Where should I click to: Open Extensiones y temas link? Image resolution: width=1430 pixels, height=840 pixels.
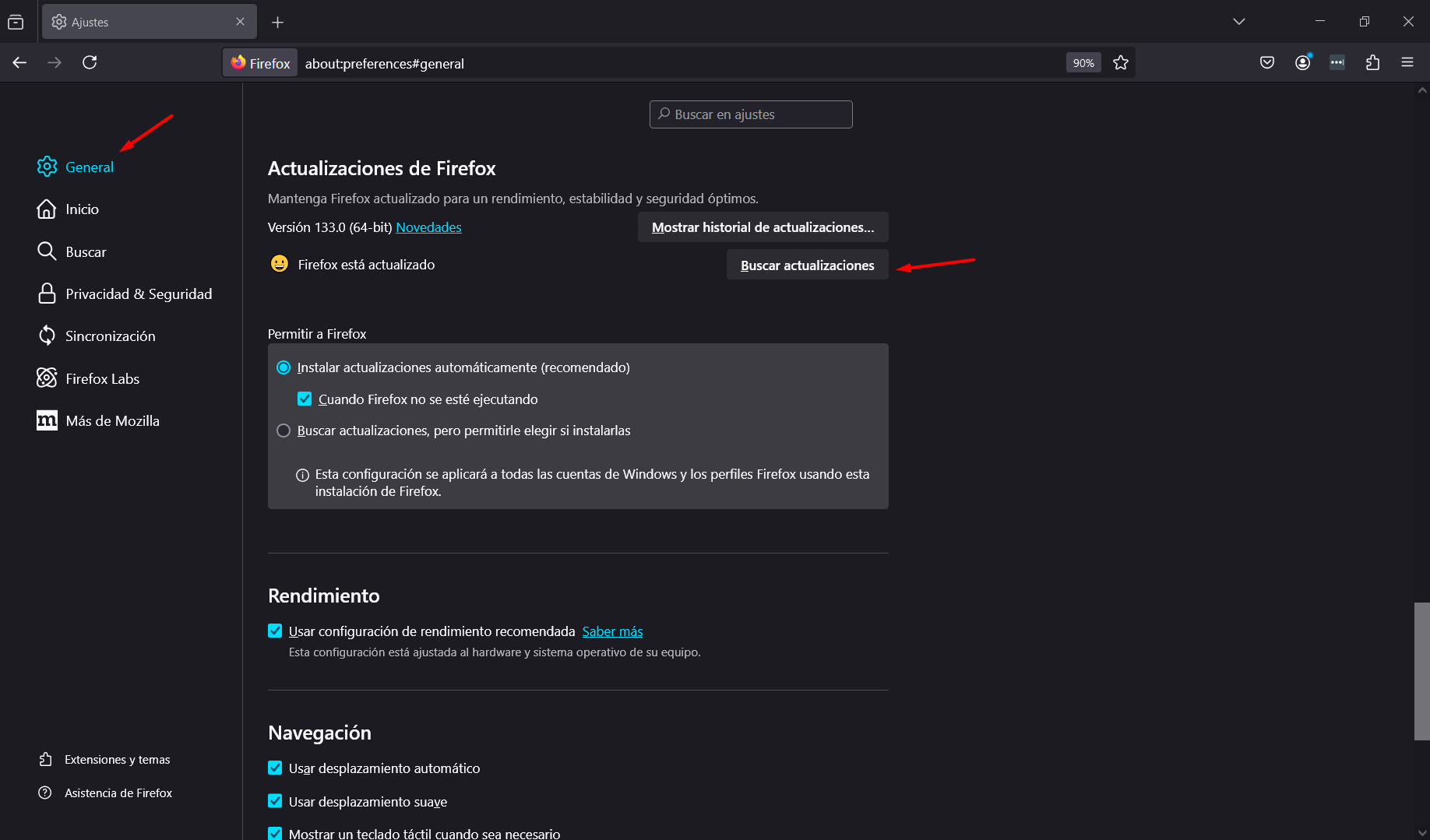coord(104,759)
